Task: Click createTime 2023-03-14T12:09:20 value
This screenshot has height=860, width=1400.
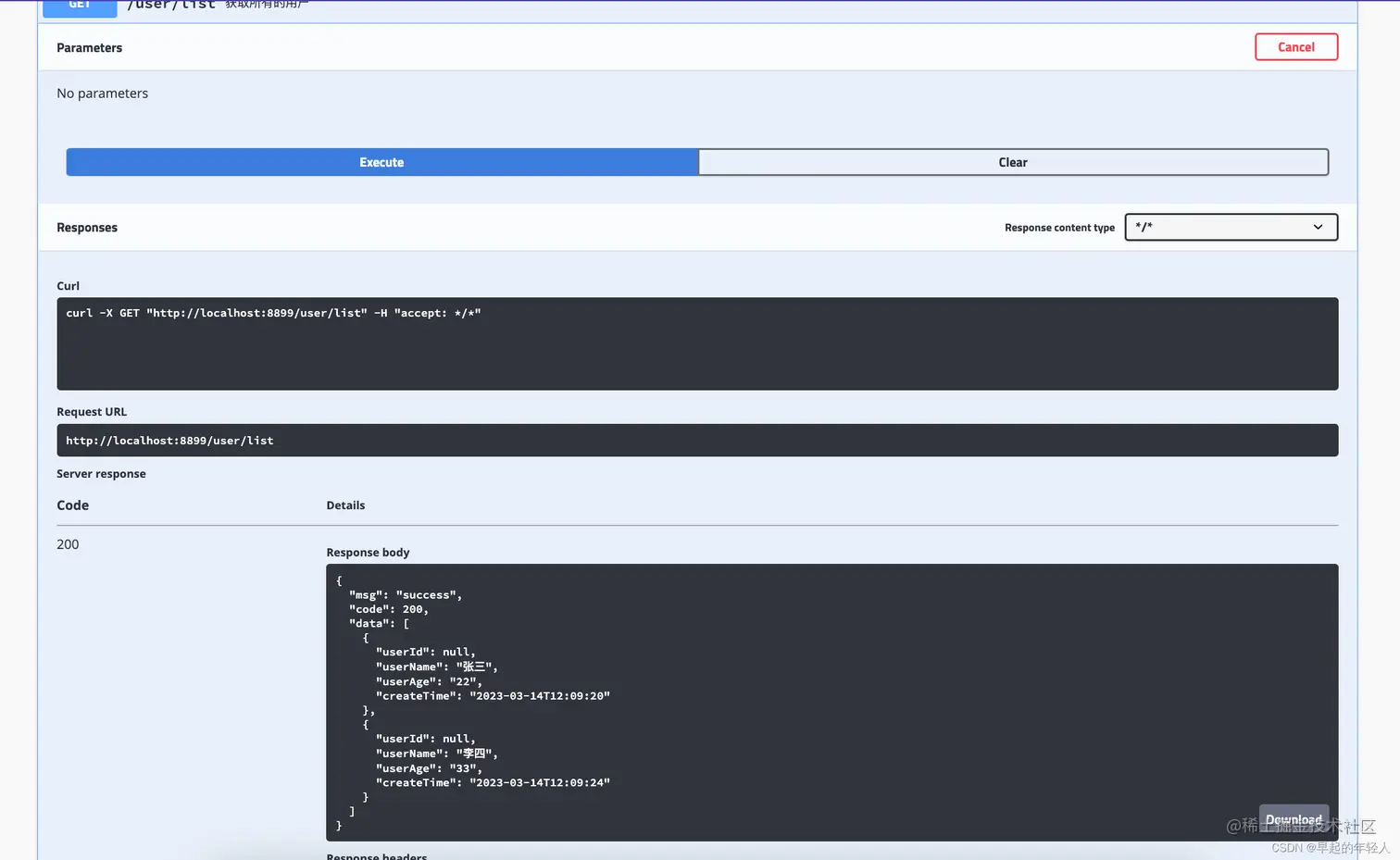Action: click(540, 696)
